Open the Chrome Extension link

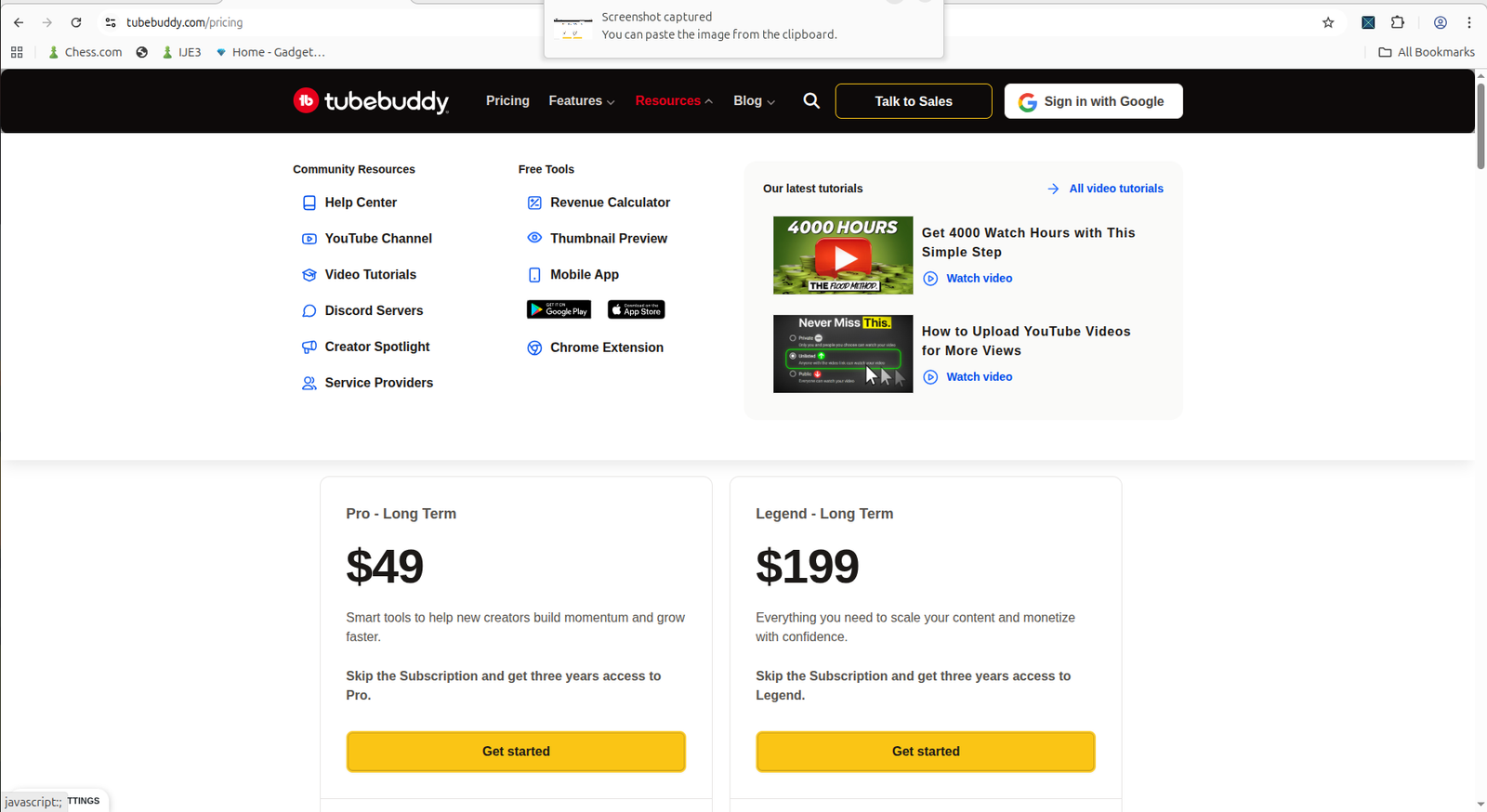click(607, 347)
